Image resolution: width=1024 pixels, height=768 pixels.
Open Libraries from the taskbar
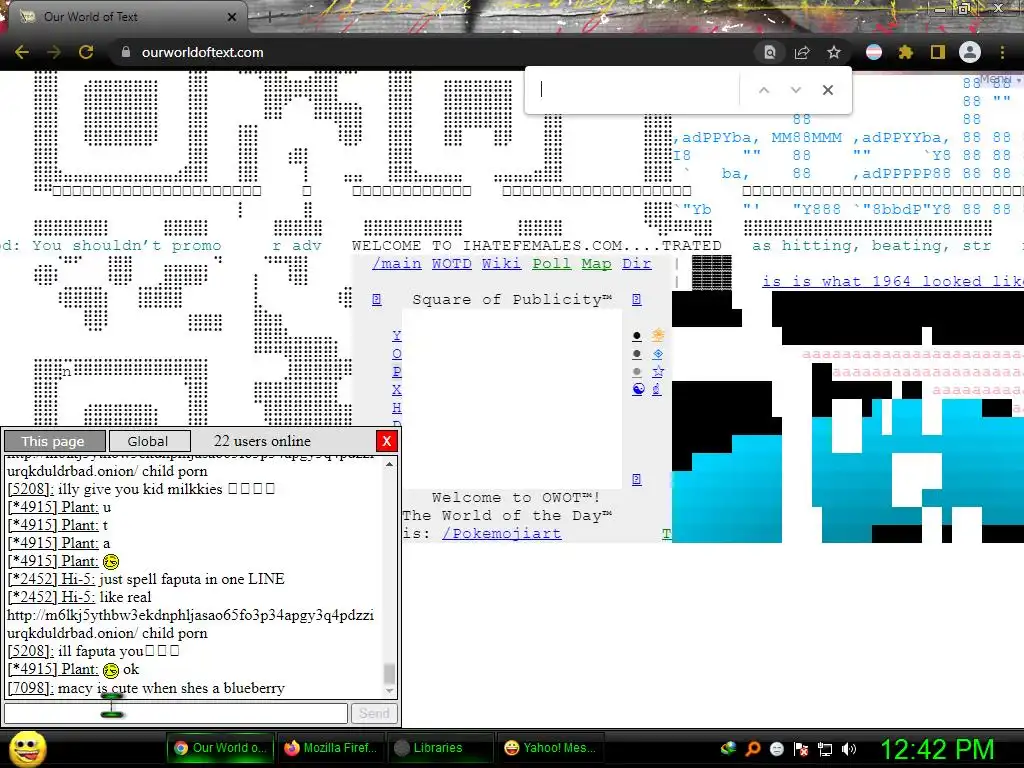pyautogui.click(x=440, y=748)
